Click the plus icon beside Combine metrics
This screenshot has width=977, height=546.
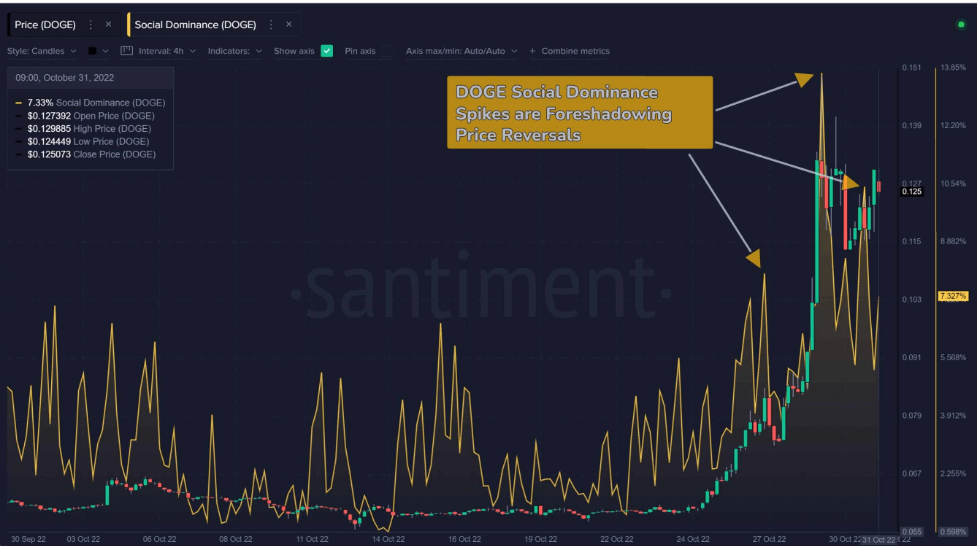click(532, 51)
